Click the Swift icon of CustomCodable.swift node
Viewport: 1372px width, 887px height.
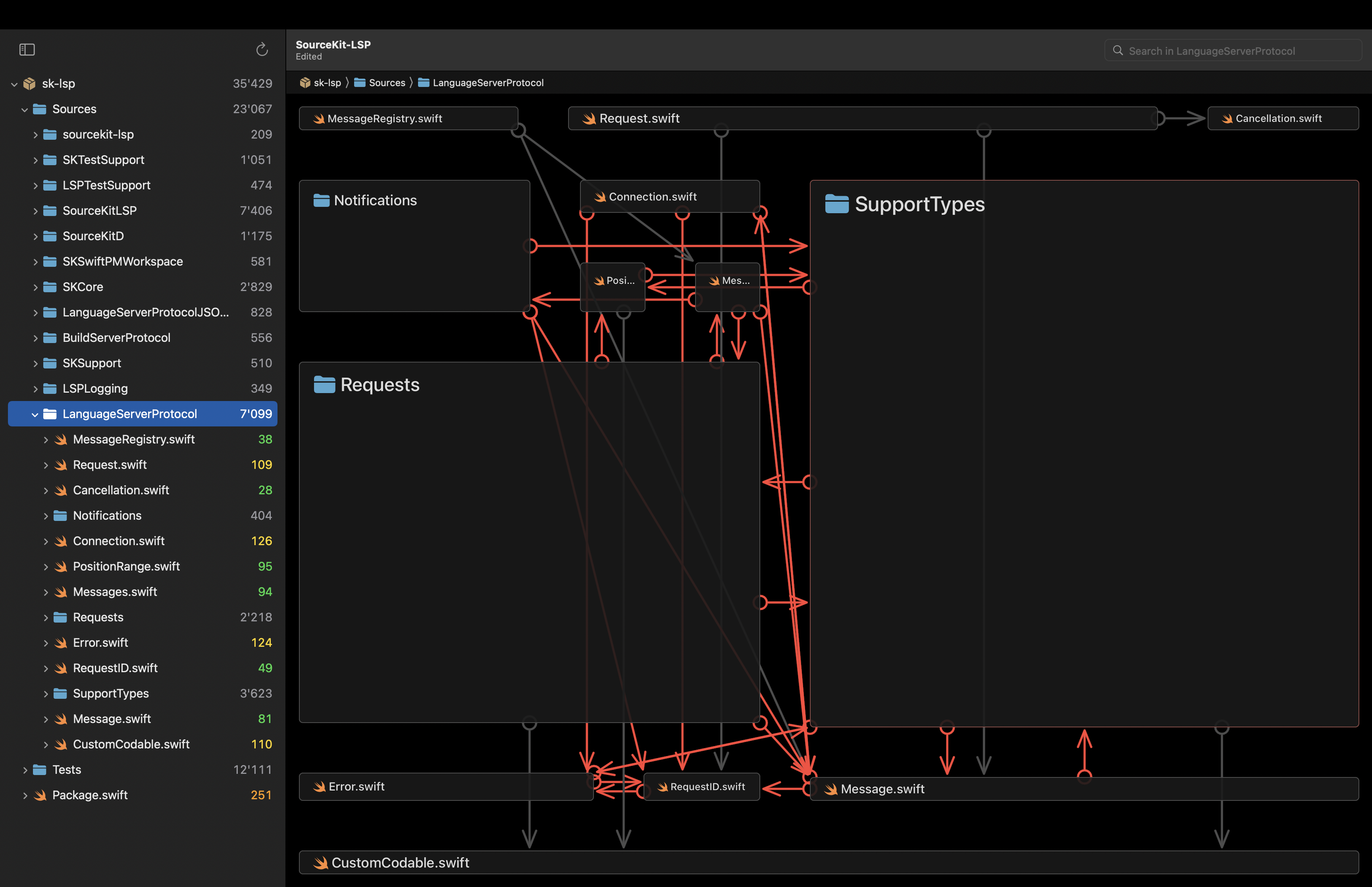(321, 863)
